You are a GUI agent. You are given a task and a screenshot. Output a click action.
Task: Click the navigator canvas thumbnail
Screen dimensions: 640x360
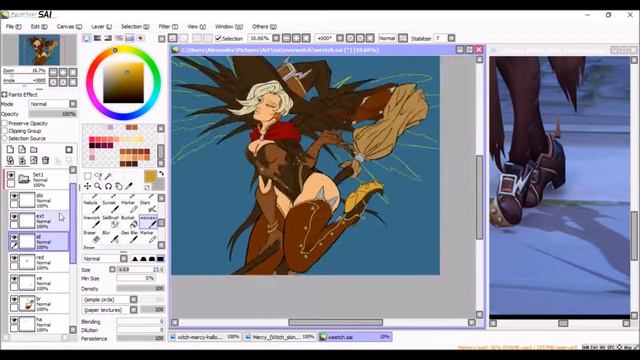pos(39,50)
